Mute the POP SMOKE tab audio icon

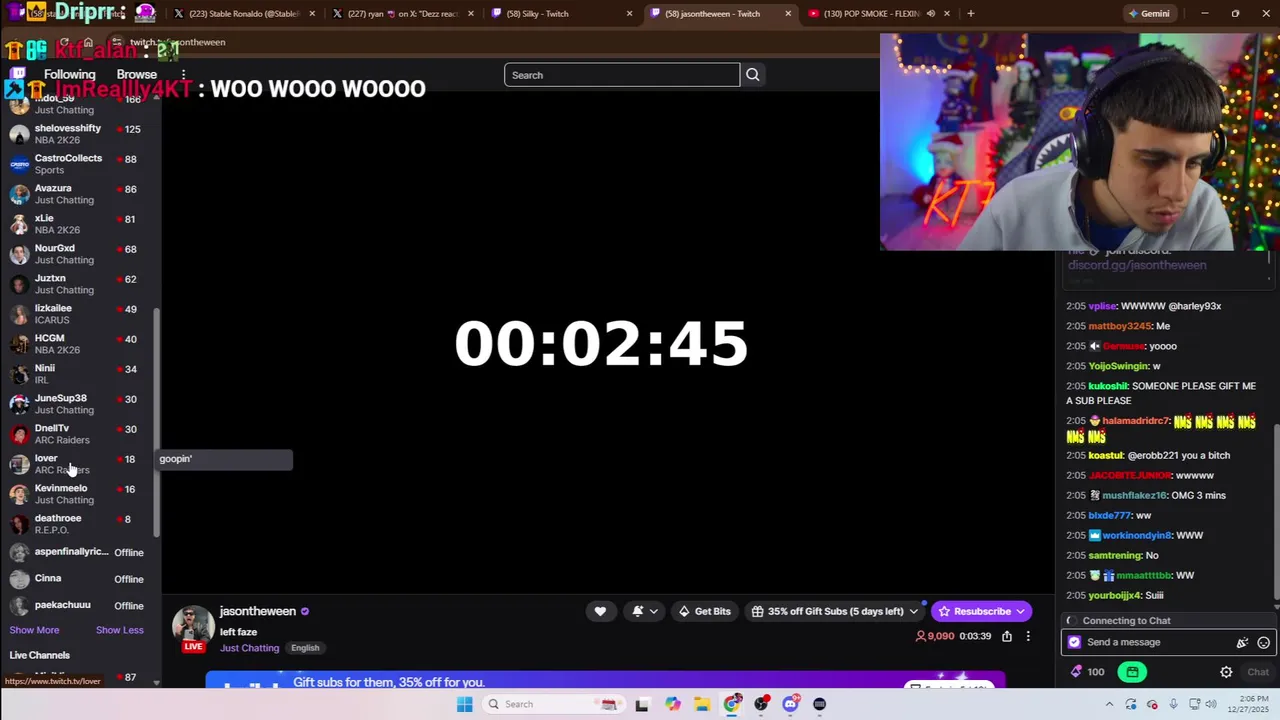(931, 14)
